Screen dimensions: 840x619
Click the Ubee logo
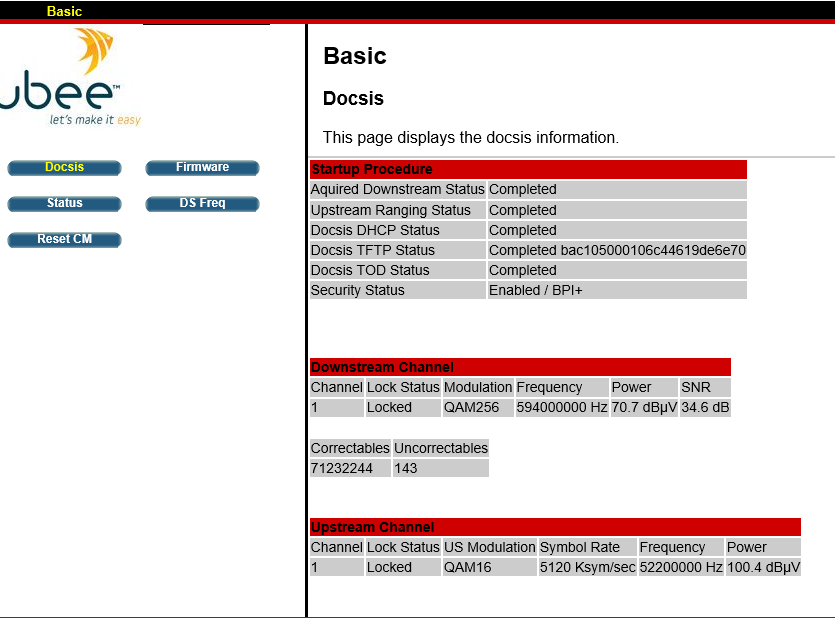click(x=70, y=77)
